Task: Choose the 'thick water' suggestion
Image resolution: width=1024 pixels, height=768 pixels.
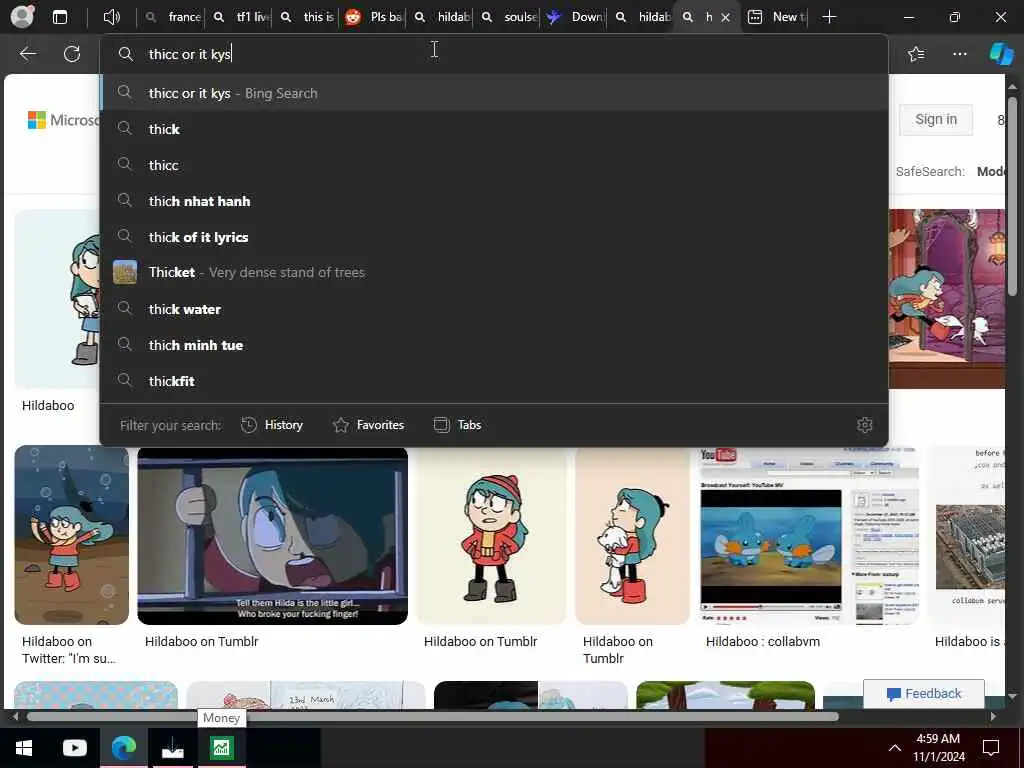Action: [x=494, y=309]
